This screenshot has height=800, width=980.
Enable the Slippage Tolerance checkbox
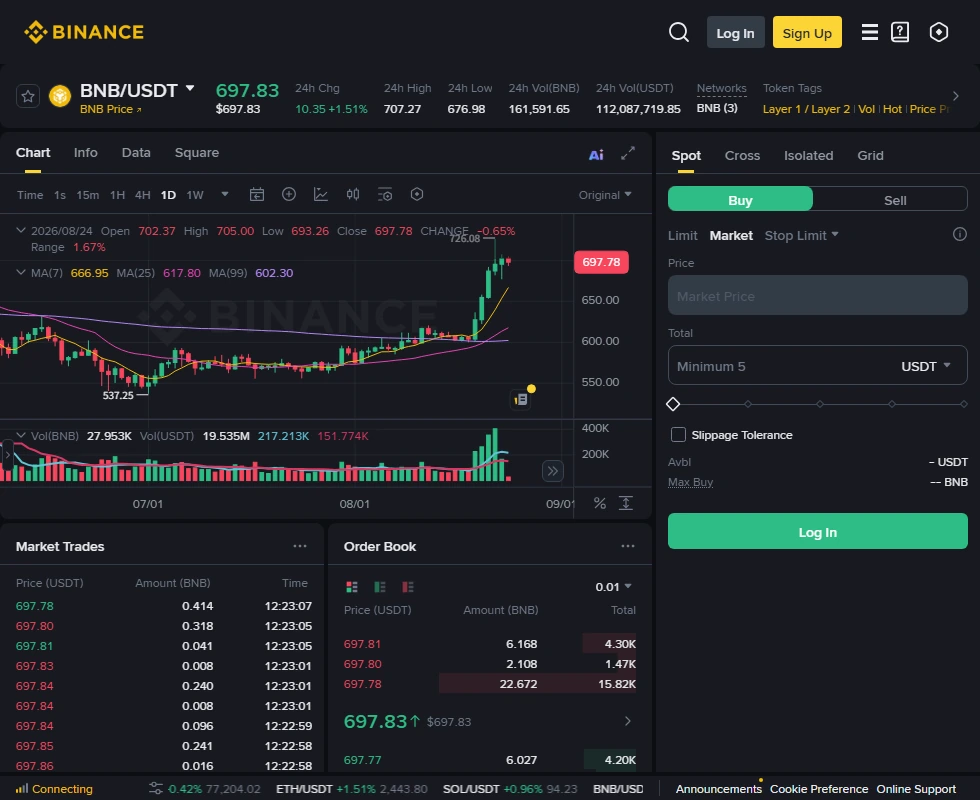coord(678,434)
